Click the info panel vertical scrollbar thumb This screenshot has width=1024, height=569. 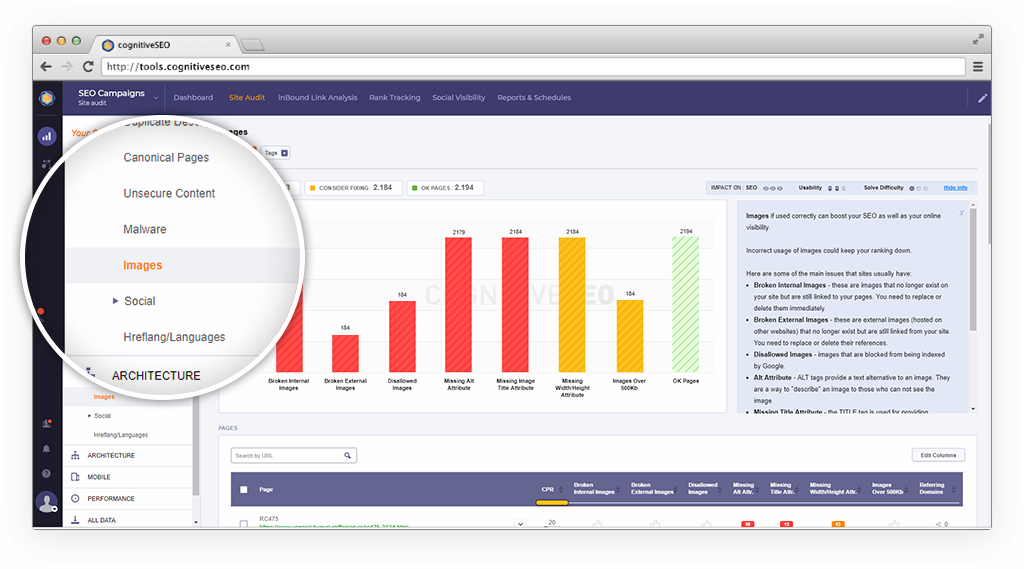click(x=973, y=269)
